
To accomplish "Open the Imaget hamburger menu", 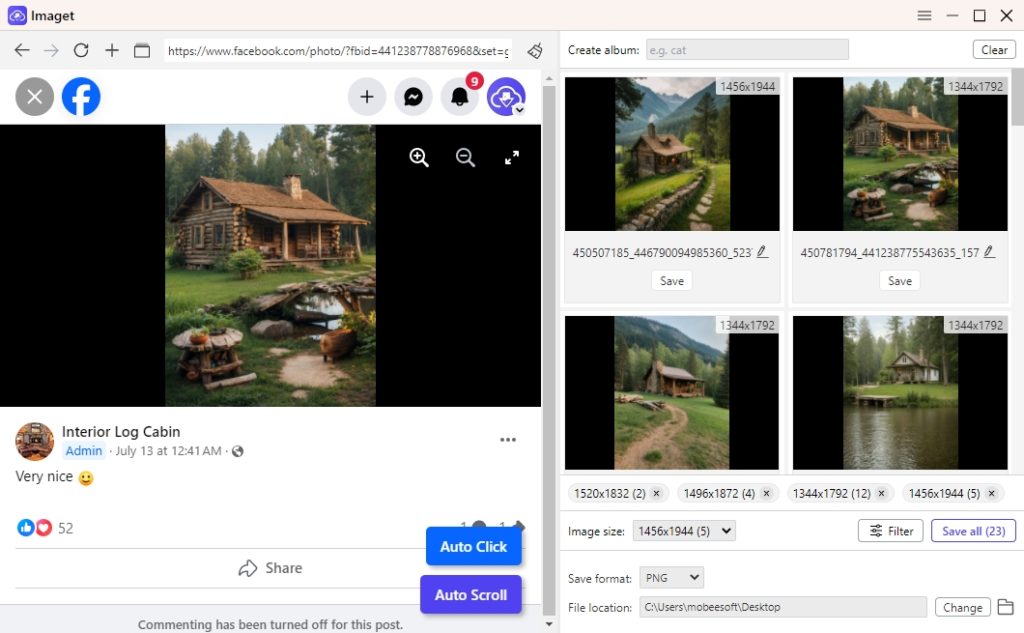I will (924, 15).
